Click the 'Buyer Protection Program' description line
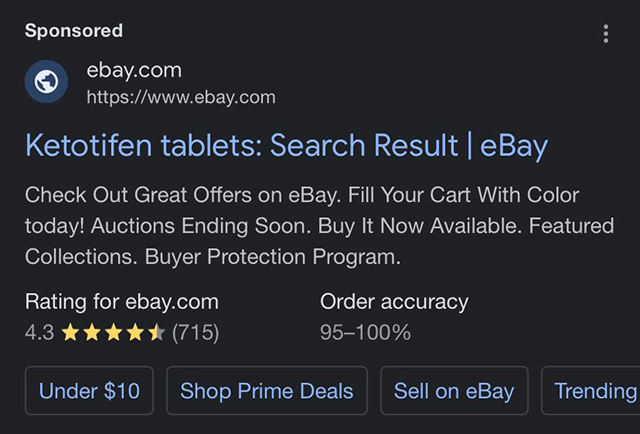Image resolution: width=640 pixels, height=434 pixels. point(272,257)
